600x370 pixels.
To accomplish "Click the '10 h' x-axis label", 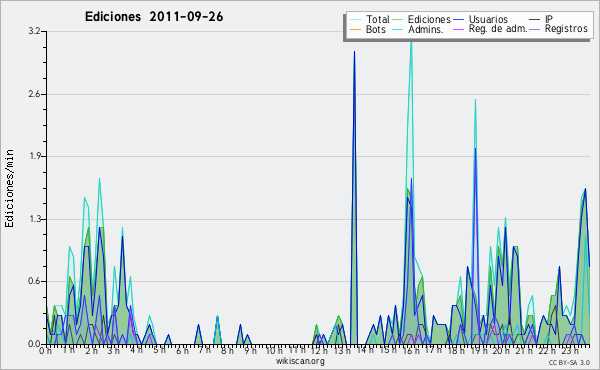I will coord(274,351).
